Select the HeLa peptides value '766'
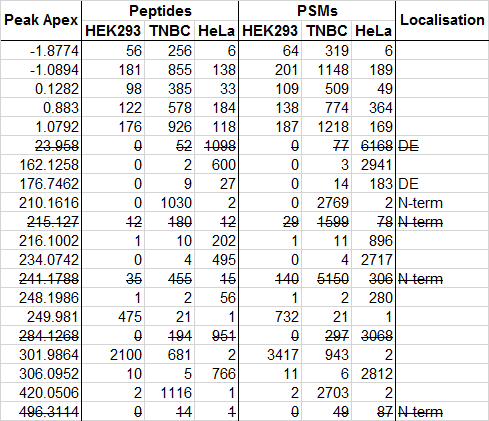Viewport: 489px width, 421px height. (x=216, y=374)
